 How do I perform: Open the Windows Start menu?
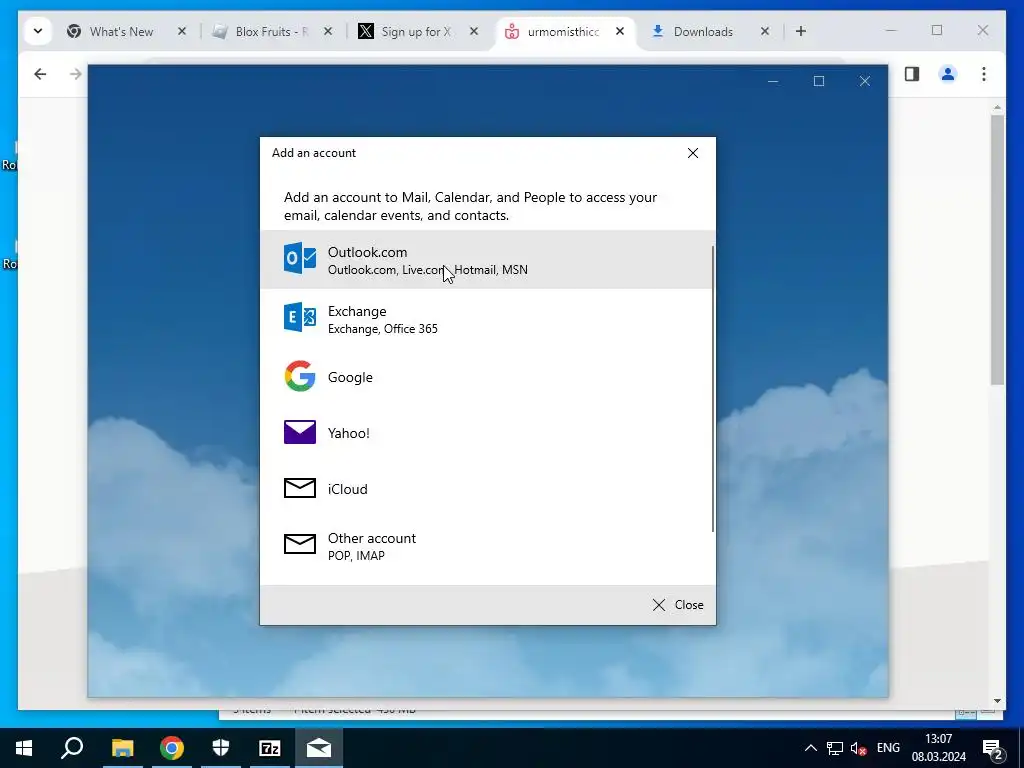click(24, 748)
